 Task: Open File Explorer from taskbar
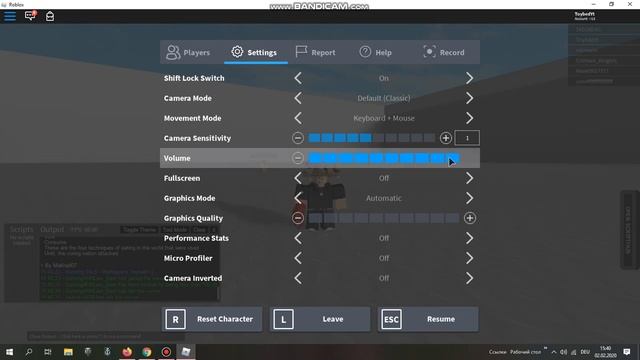coord(68,352)
